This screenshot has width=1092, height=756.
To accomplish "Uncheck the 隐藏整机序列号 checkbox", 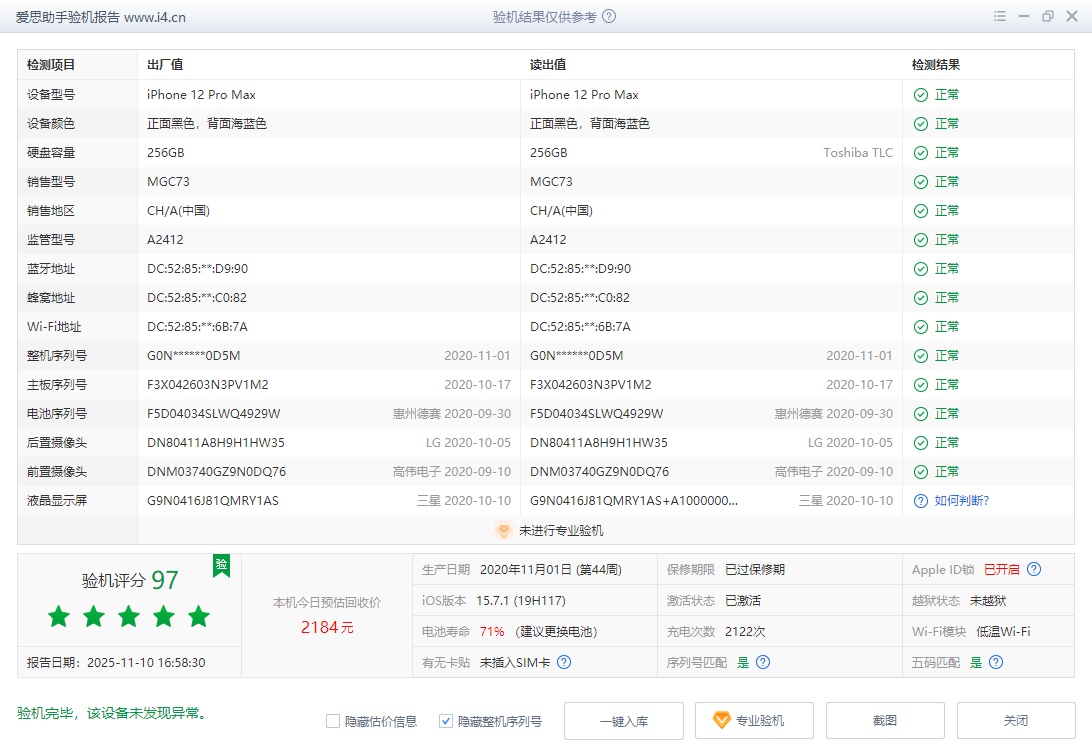I will click(446, 721).
